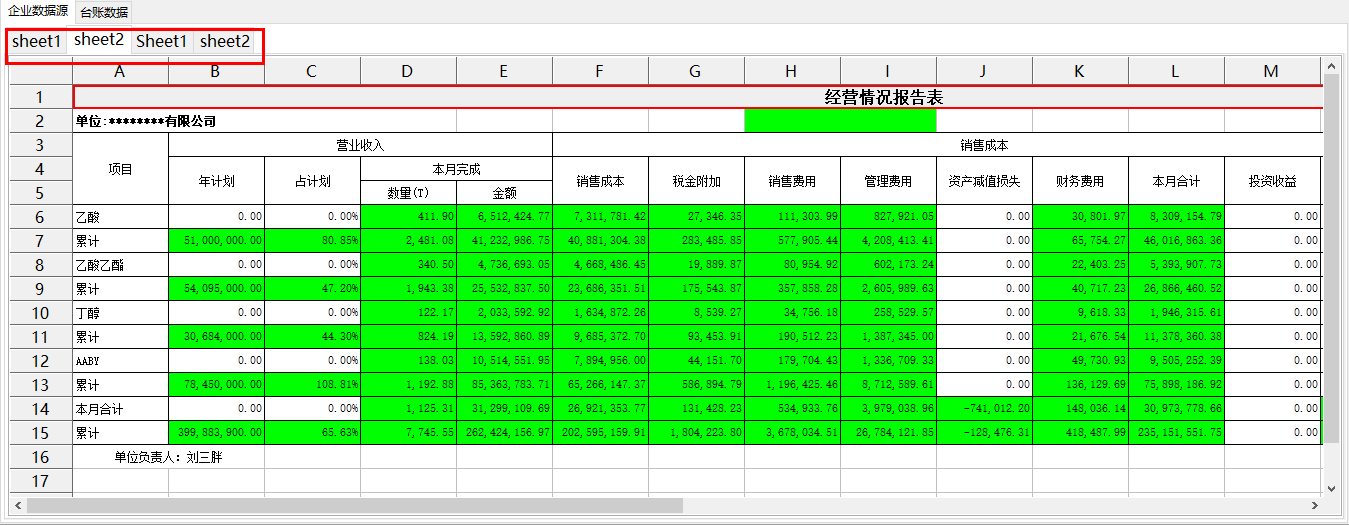Click the horizontal scrollbar thumb
The width and height of the screenshot is (1349, 525).
355,505
